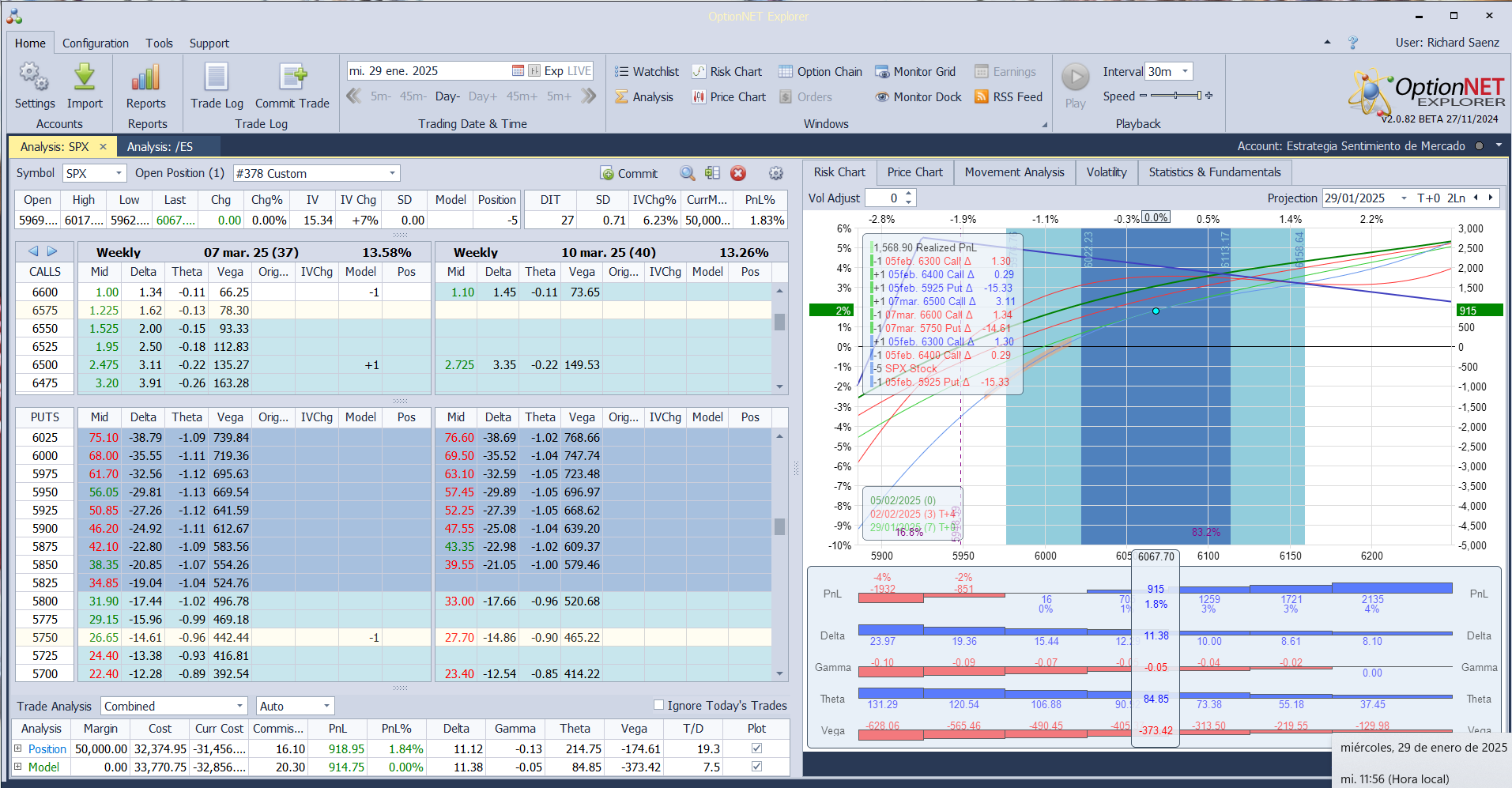Enable Ignore Today's Trades checkbox

click(x=658, y=705)
